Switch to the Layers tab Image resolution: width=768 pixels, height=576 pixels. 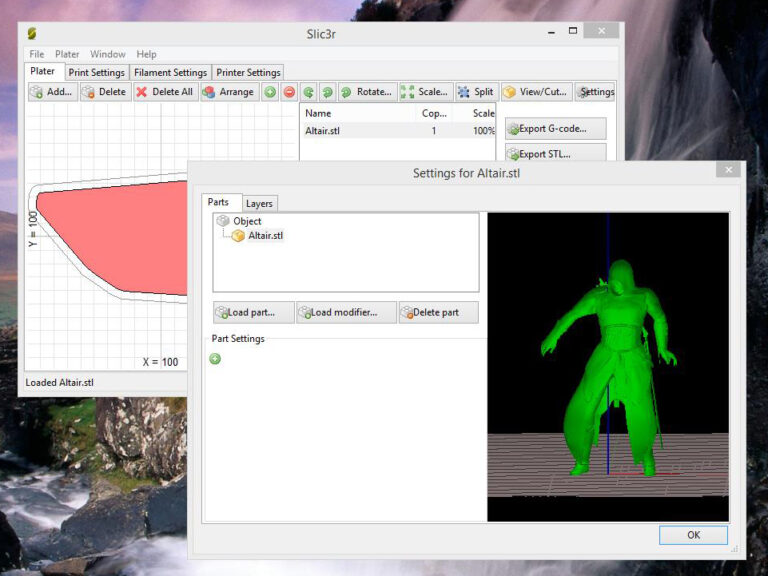[x=259, y=203]
